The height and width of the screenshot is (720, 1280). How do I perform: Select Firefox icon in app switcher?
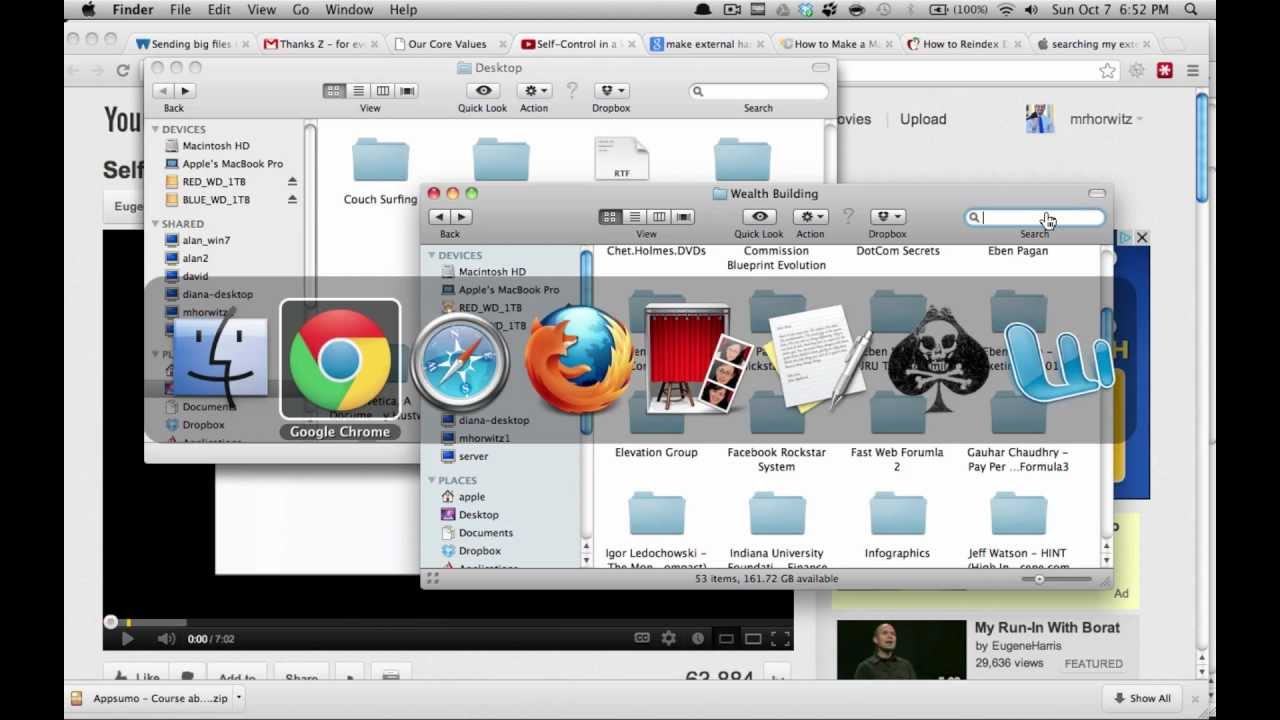tap(580, 360)
